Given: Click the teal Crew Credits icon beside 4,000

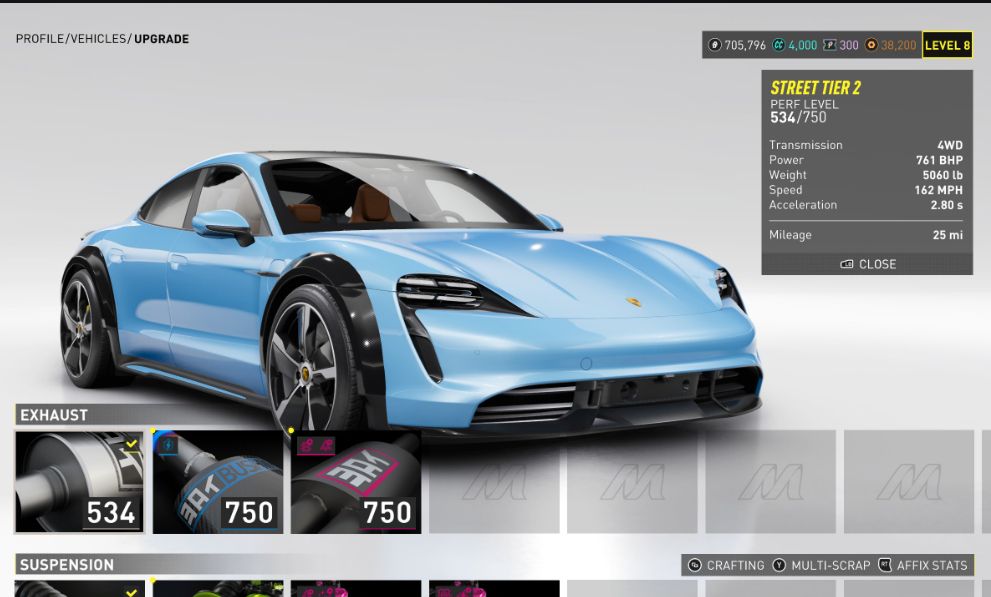Looking at the screenshot, I should [779, 45].
